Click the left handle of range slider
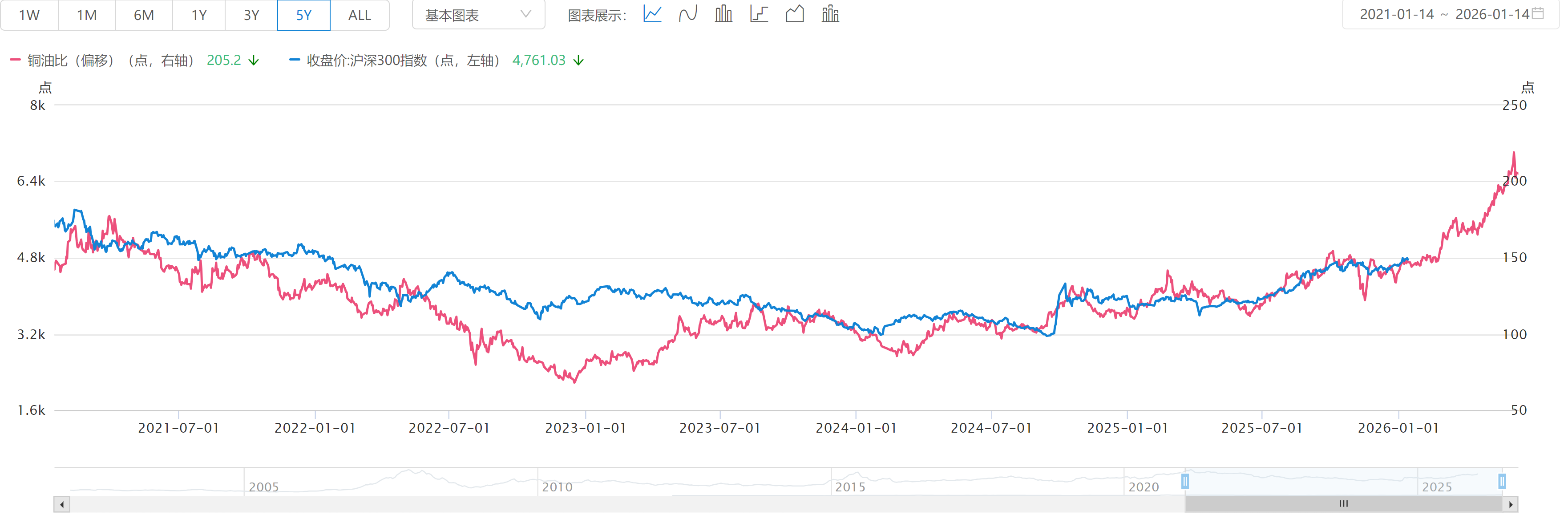 tap(1185, 482)
